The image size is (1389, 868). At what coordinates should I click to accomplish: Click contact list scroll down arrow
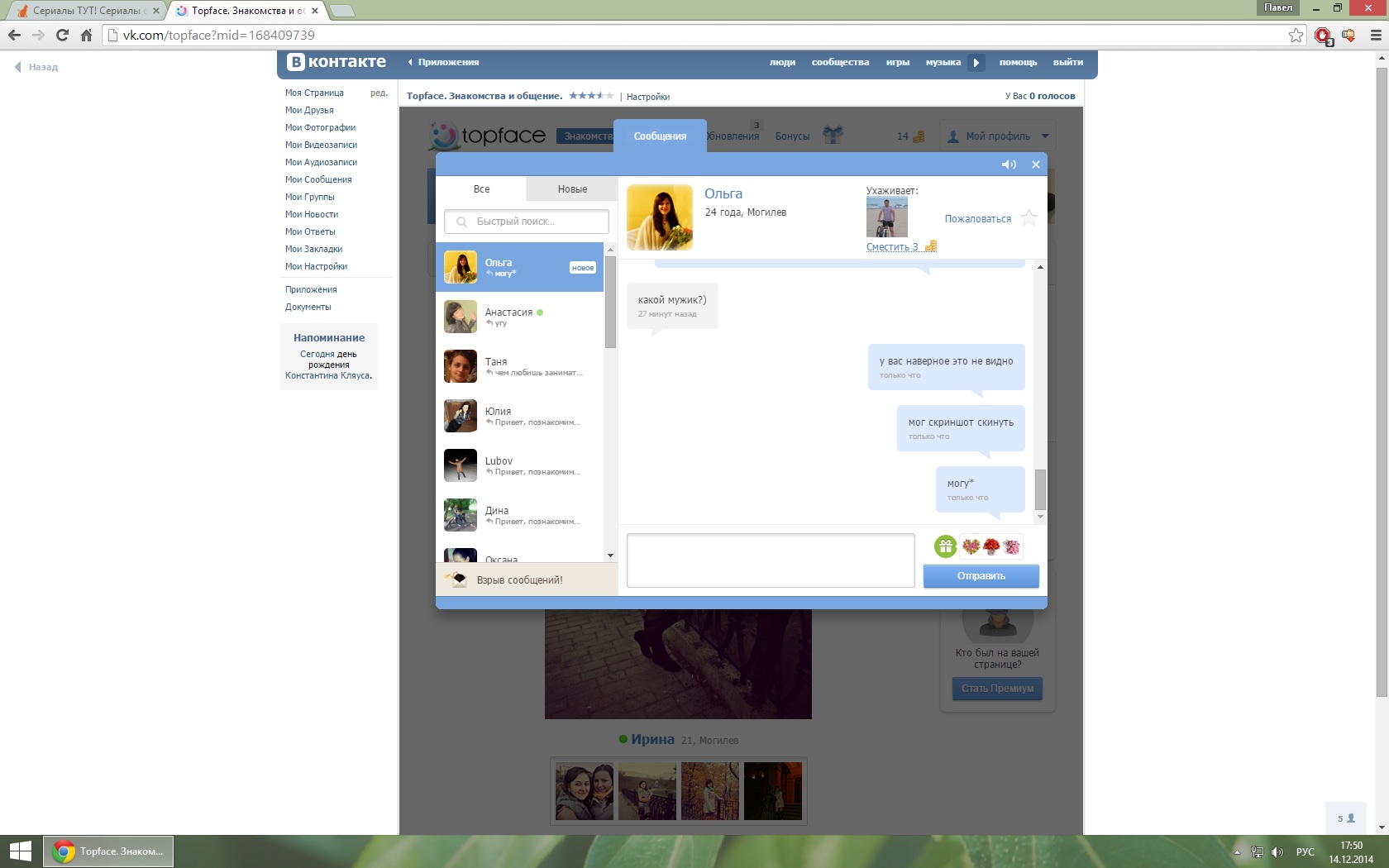[x=610, y=556]
